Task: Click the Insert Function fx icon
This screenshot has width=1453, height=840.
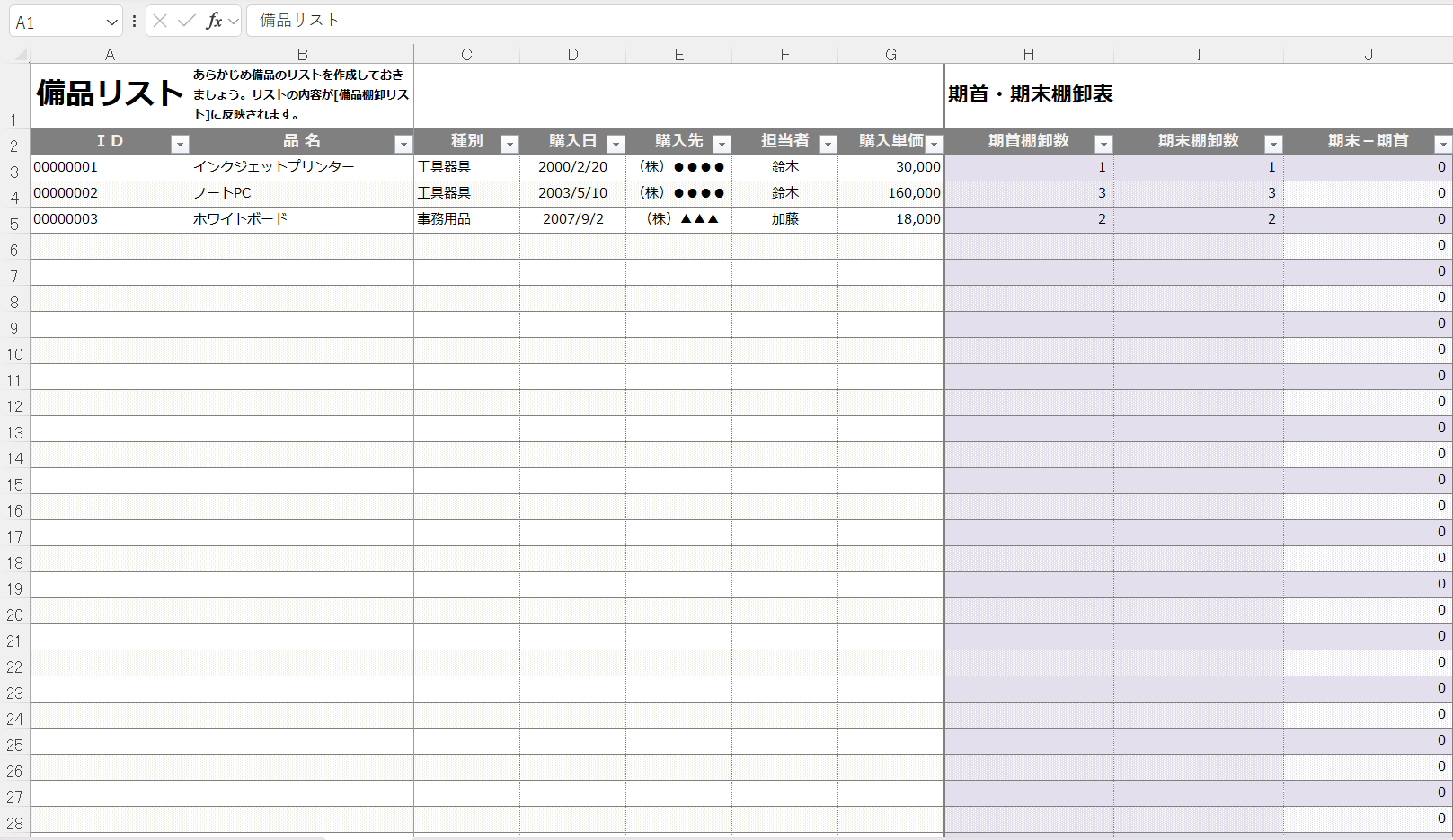Action: pyautogui.click(x=214, y=21)
